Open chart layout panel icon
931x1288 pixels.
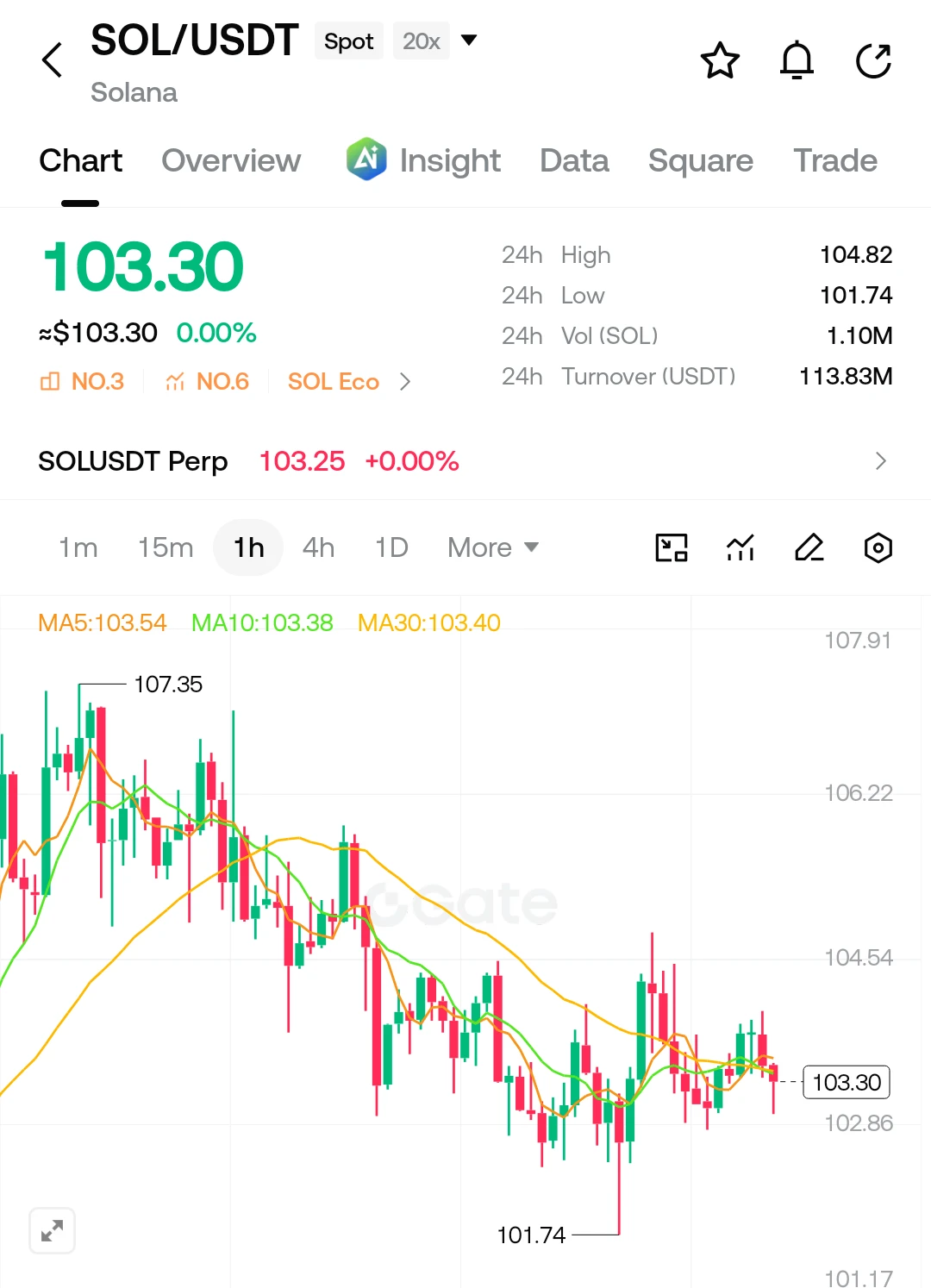tap(672, 547)
